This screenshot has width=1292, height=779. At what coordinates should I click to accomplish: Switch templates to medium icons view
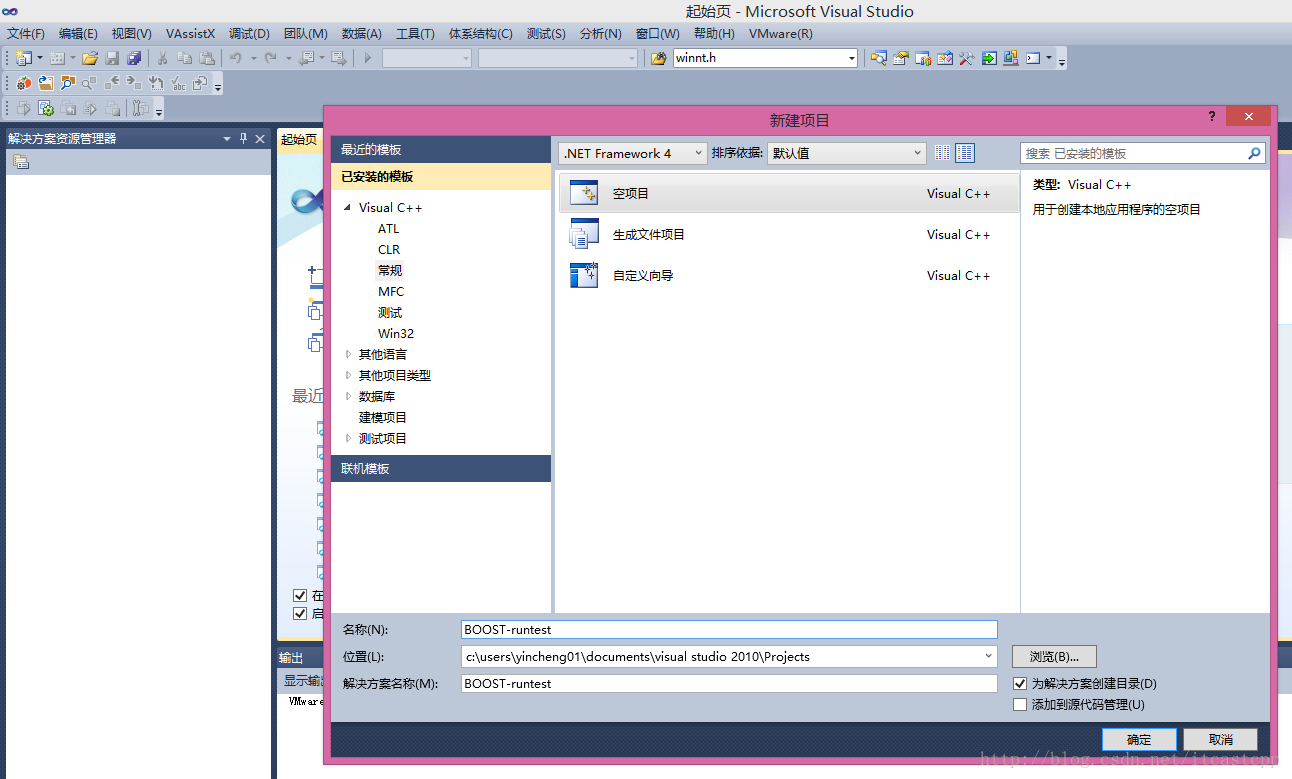click(x=965, y=153)
